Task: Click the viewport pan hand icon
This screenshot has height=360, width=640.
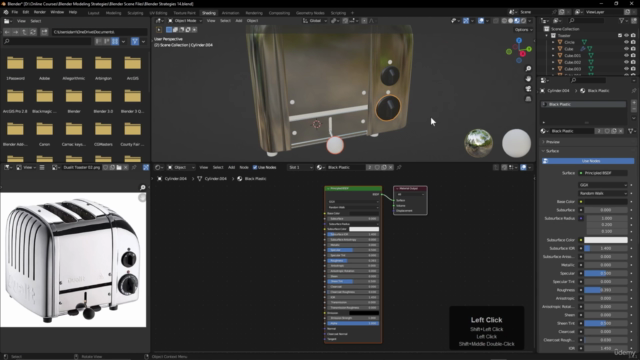Action: (528, 79)
